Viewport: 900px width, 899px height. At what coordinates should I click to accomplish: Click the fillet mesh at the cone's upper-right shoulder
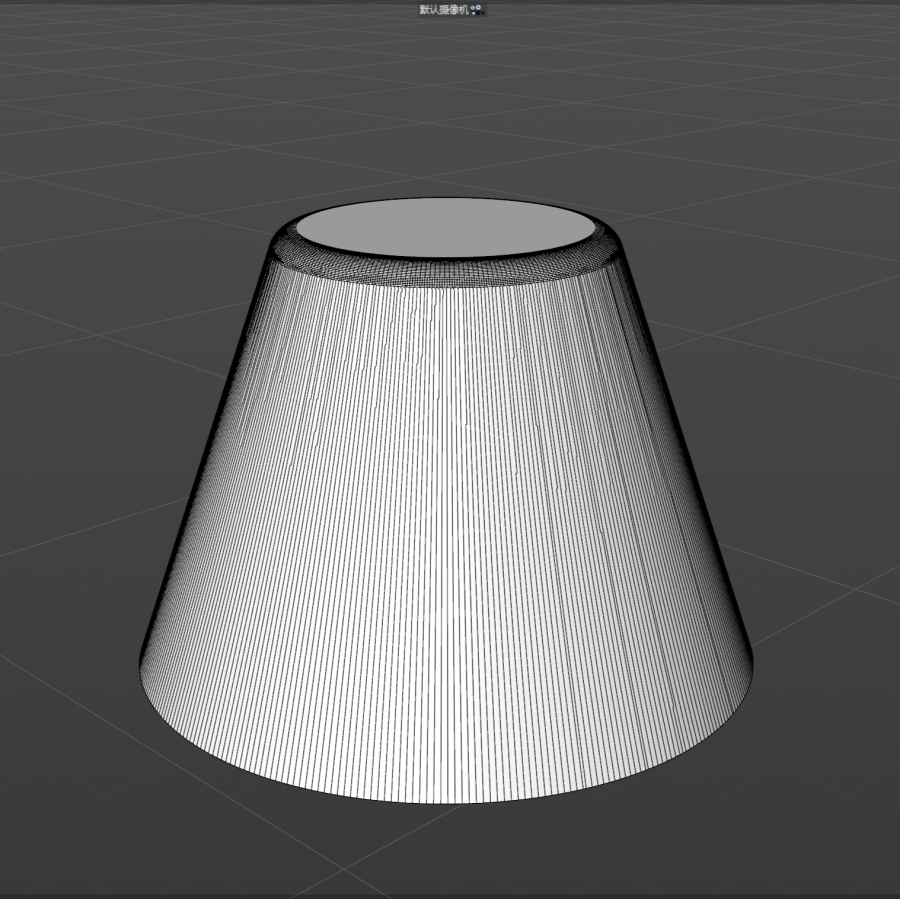click(x=608, y=254)
